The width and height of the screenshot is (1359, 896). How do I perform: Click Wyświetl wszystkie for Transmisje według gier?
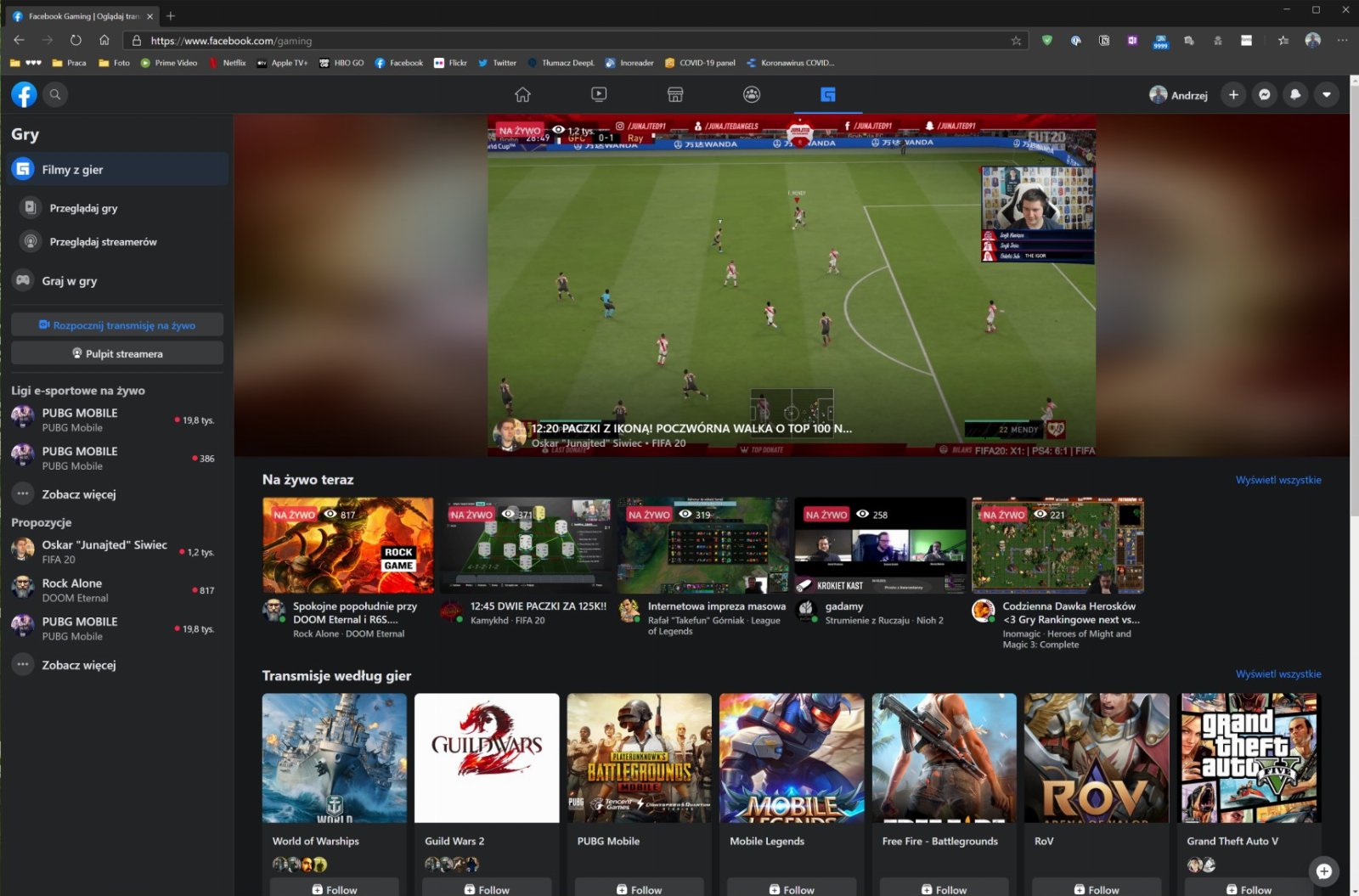1278,674
